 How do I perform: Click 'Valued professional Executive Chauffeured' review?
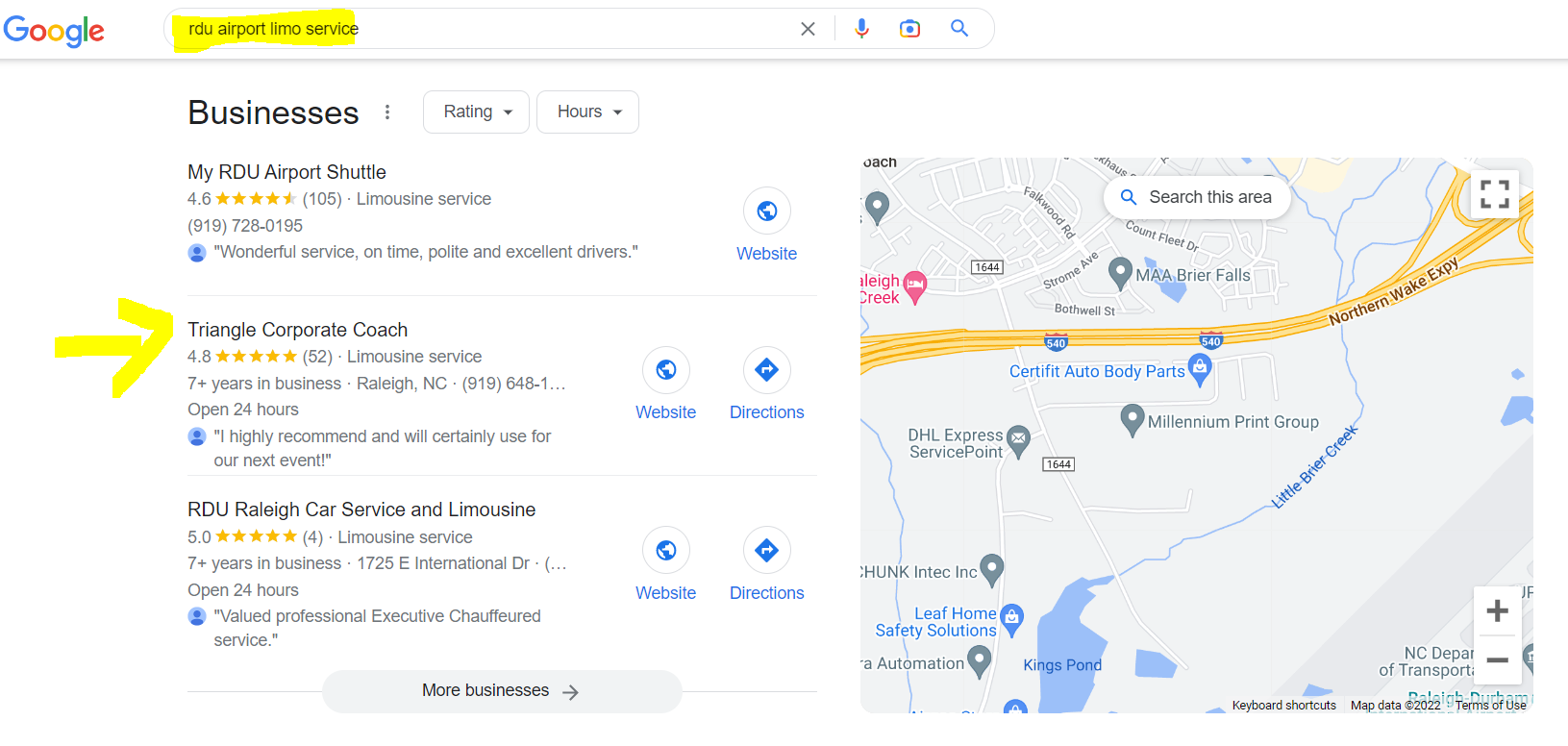377,628
